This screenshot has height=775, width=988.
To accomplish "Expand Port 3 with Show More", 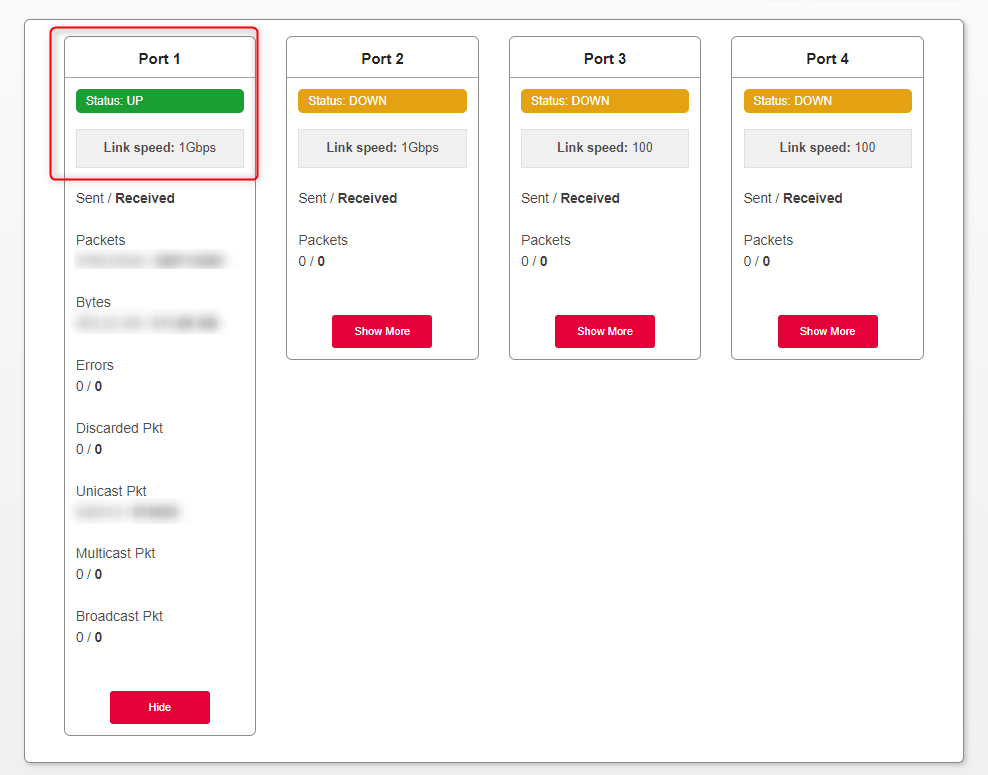I will pos(604,331).
